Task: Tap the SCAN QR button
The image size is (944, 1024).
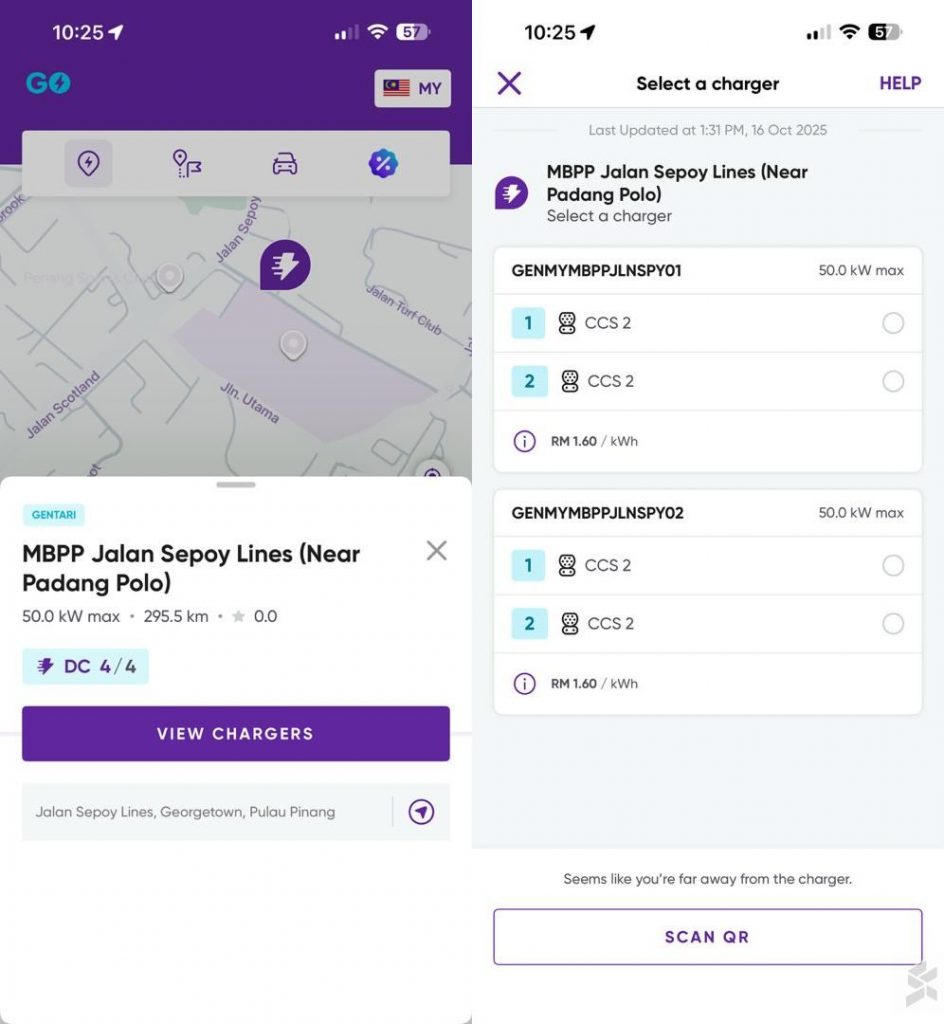Action: tap(707, 937)
